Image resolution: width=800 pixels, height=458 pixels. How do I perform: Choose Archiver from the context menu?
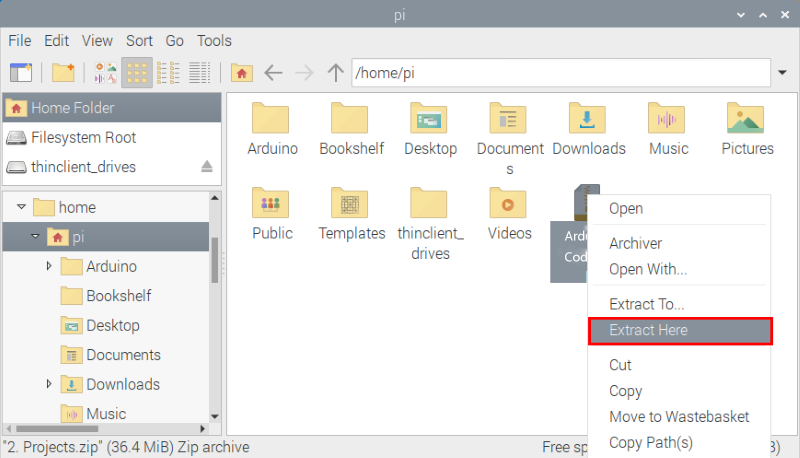680,243
